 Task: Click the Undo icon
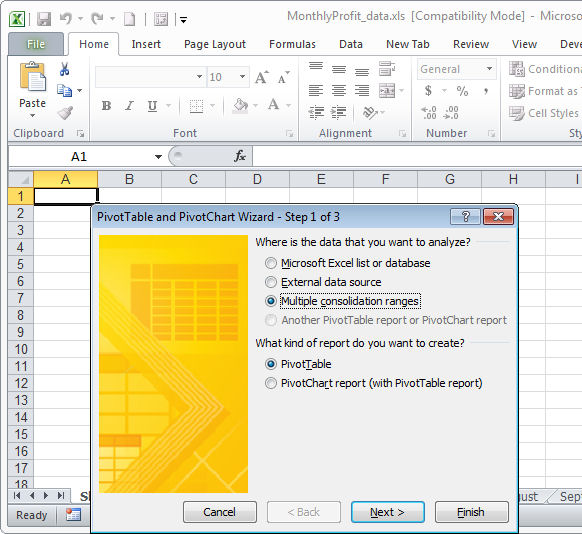coord(66,18)
